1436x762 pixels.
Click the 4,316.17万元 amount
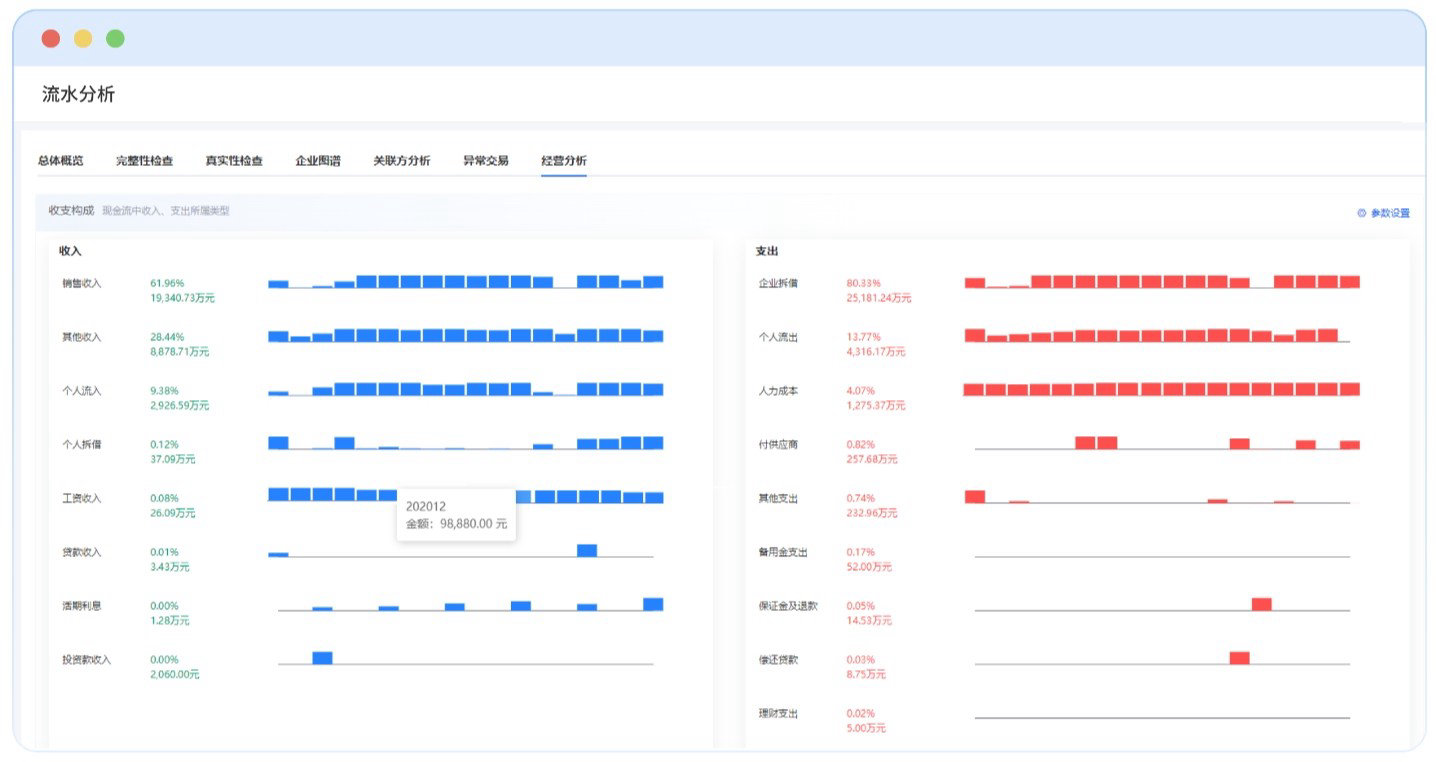(877, 352)
